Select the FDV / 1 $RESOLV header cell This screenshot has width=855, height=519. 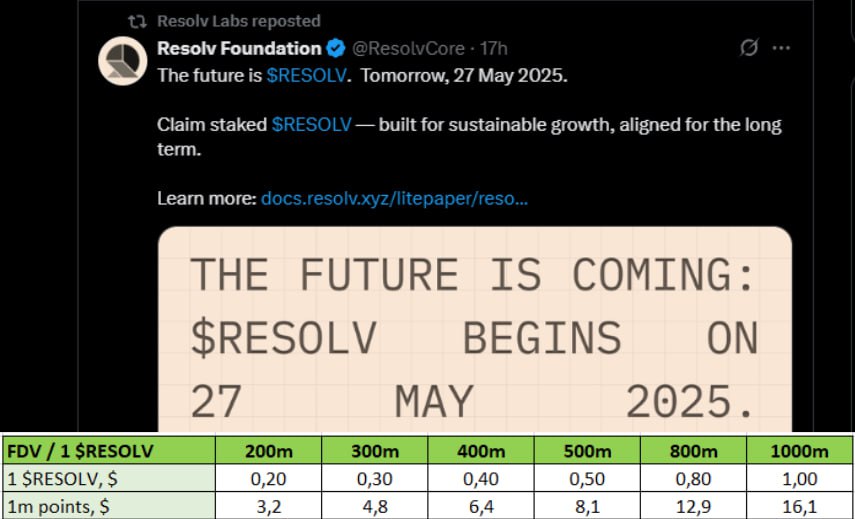pyautogui.click(x=109, y=451)
